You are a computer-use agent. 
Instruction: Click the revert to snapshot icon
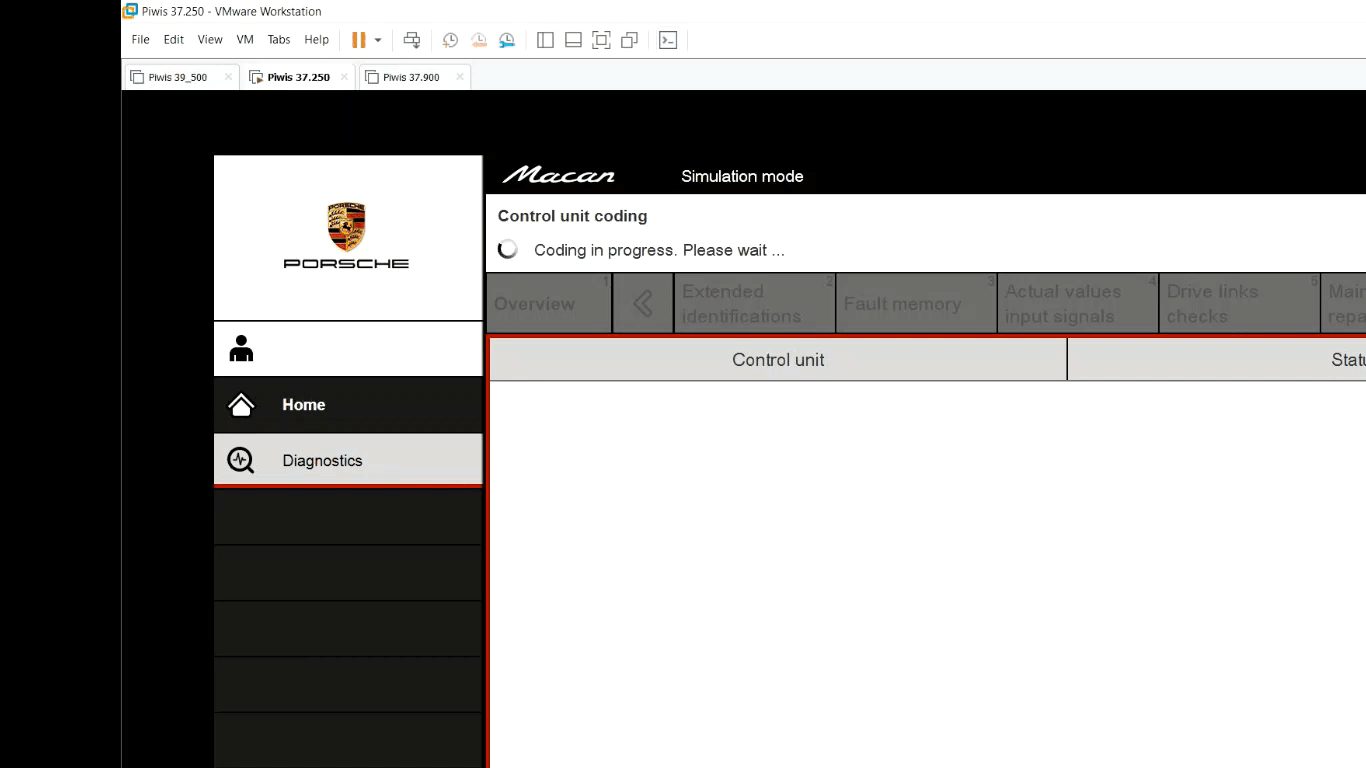click(479, 40)
